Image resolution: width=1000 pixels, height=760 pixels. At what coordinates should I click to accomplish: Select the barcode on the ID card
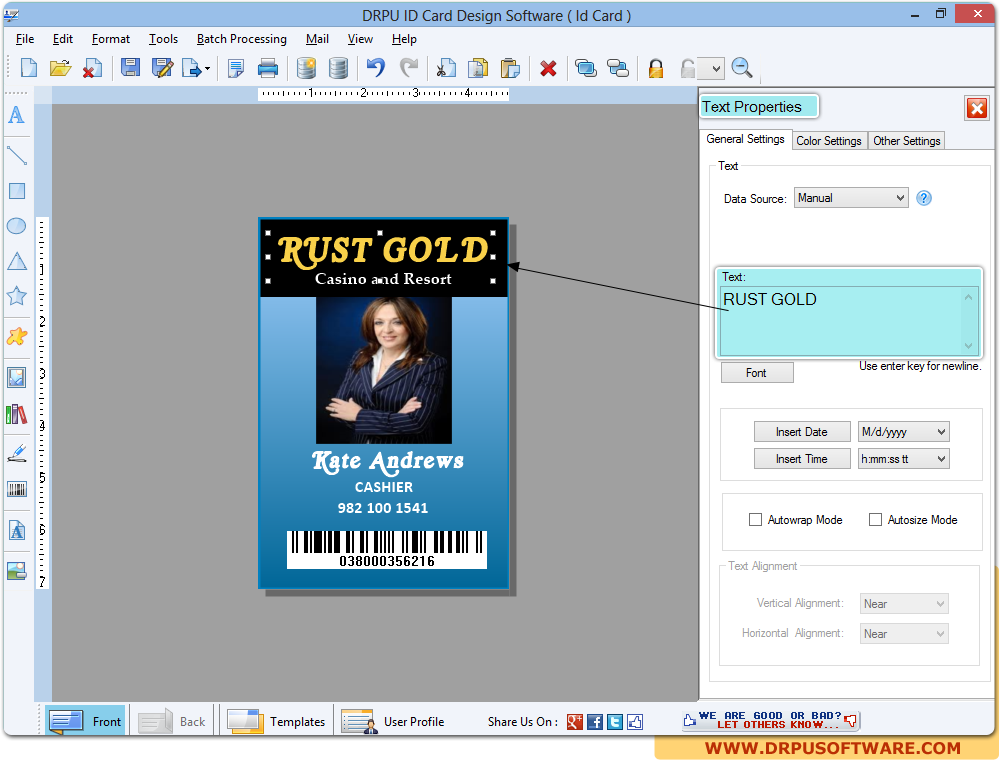[386, 549]
